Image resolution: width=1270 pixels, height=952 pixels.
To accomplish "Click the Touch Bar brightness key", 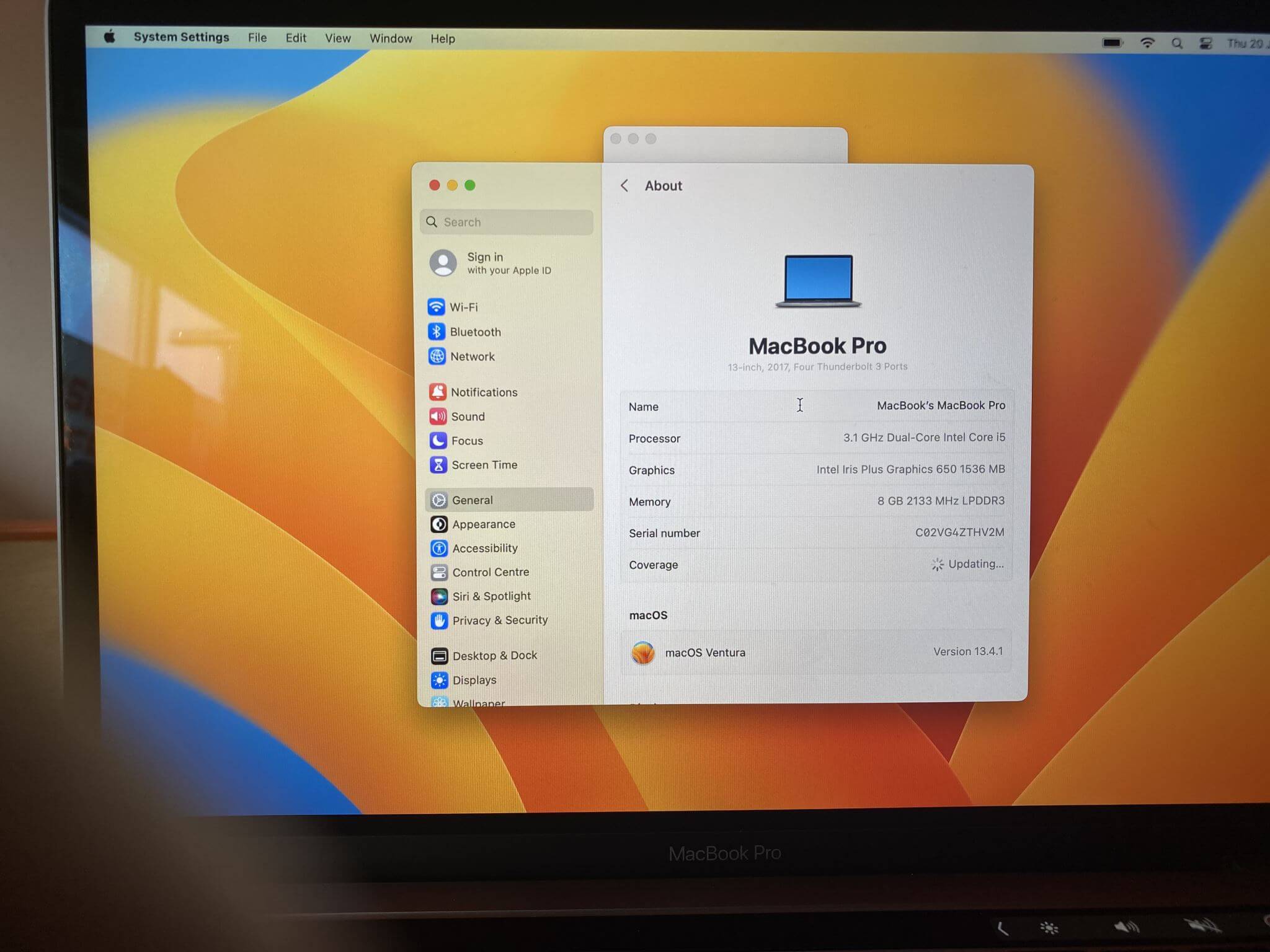I will (x=1049, y=928).
